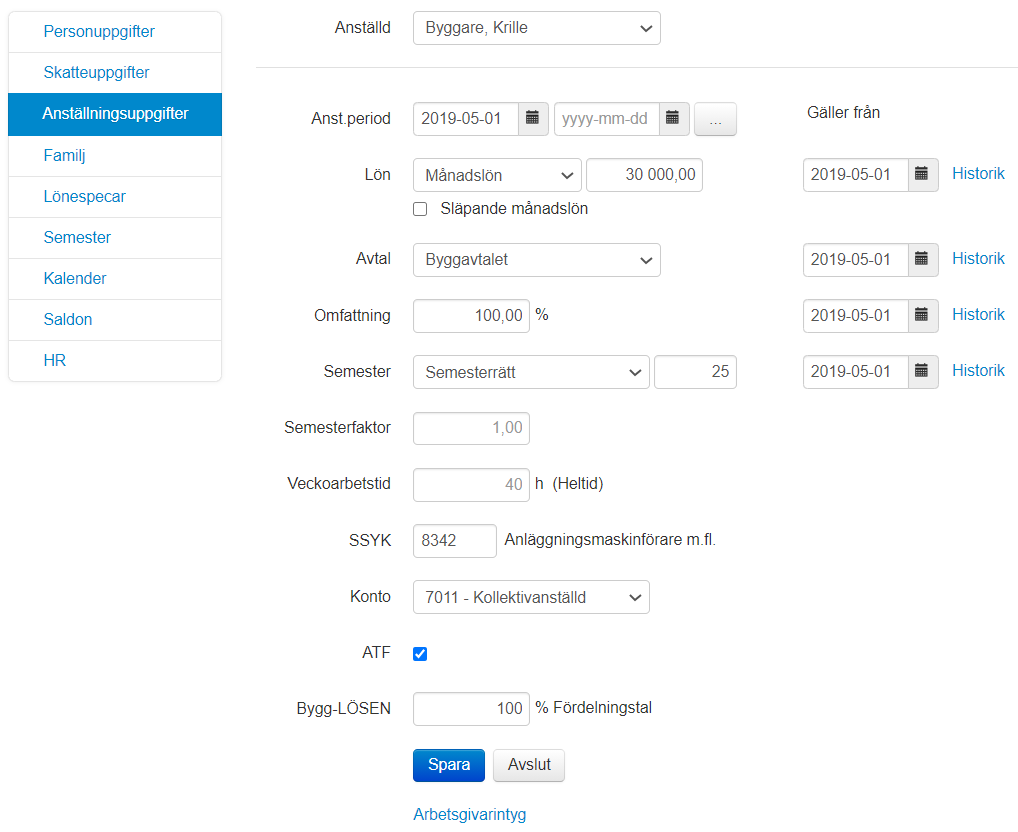The height and width of the screenshot is (832, 1018).
Task: Open the Månadslön salary type dropdown
Action: point(497,175)
